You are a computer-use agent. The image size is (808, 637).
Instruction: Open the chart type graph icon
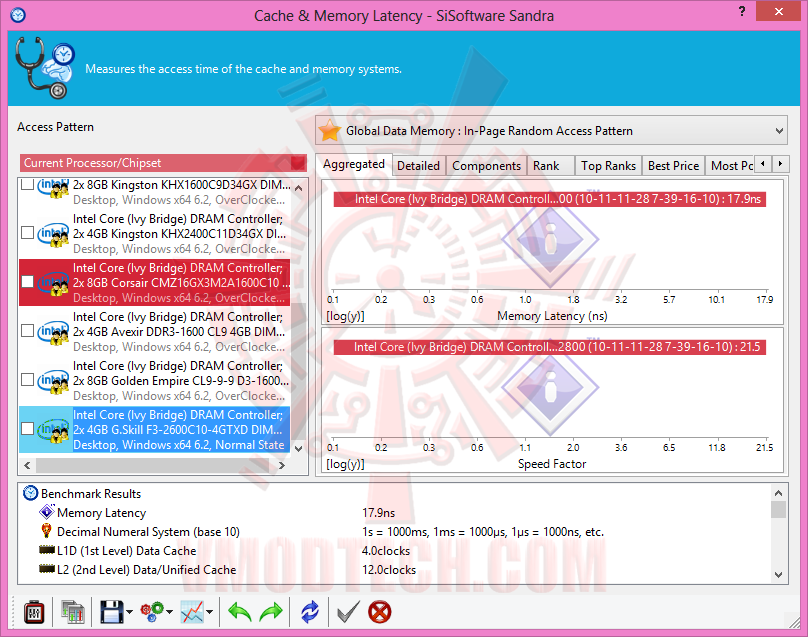click(192, 612)
